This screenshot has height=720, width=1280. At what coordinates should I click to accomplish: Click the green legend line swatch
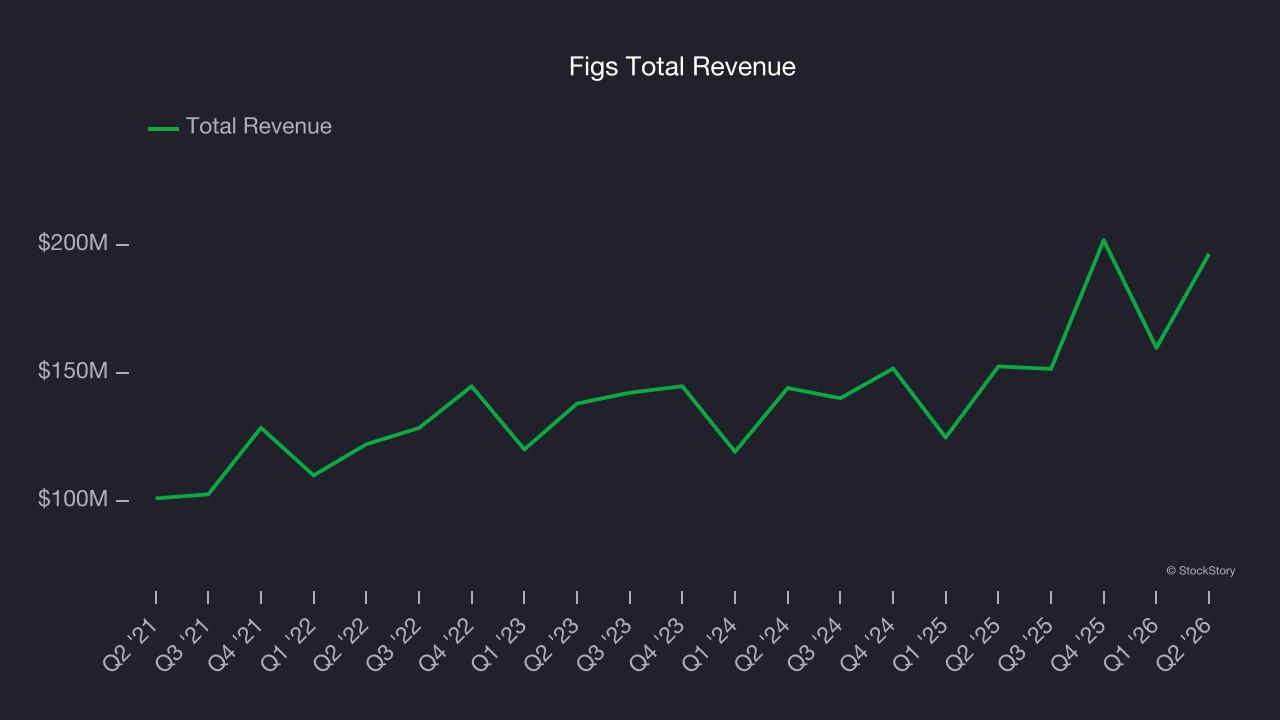(x=163, y=128)
